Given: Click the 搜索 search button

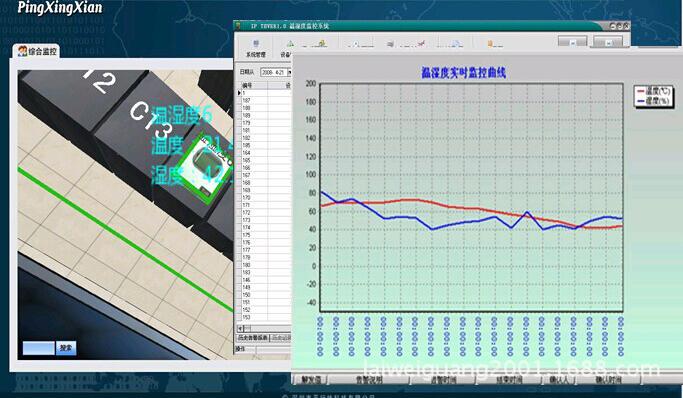Looking at the screenshot, I should (66, 348).
